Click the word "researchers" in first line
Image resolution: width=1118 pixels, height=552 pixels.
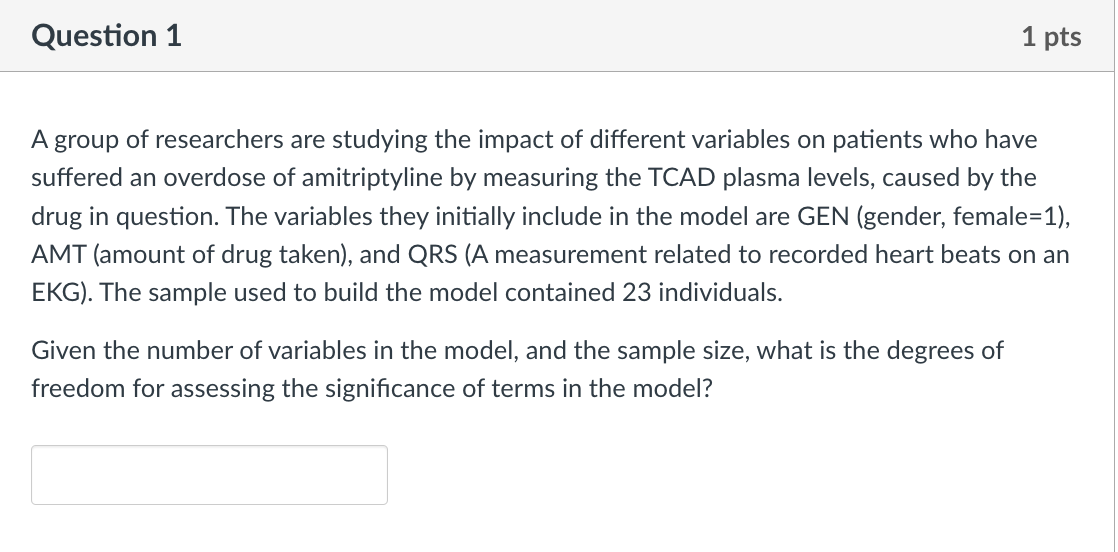pyautogui.click(x=218, y=139)
